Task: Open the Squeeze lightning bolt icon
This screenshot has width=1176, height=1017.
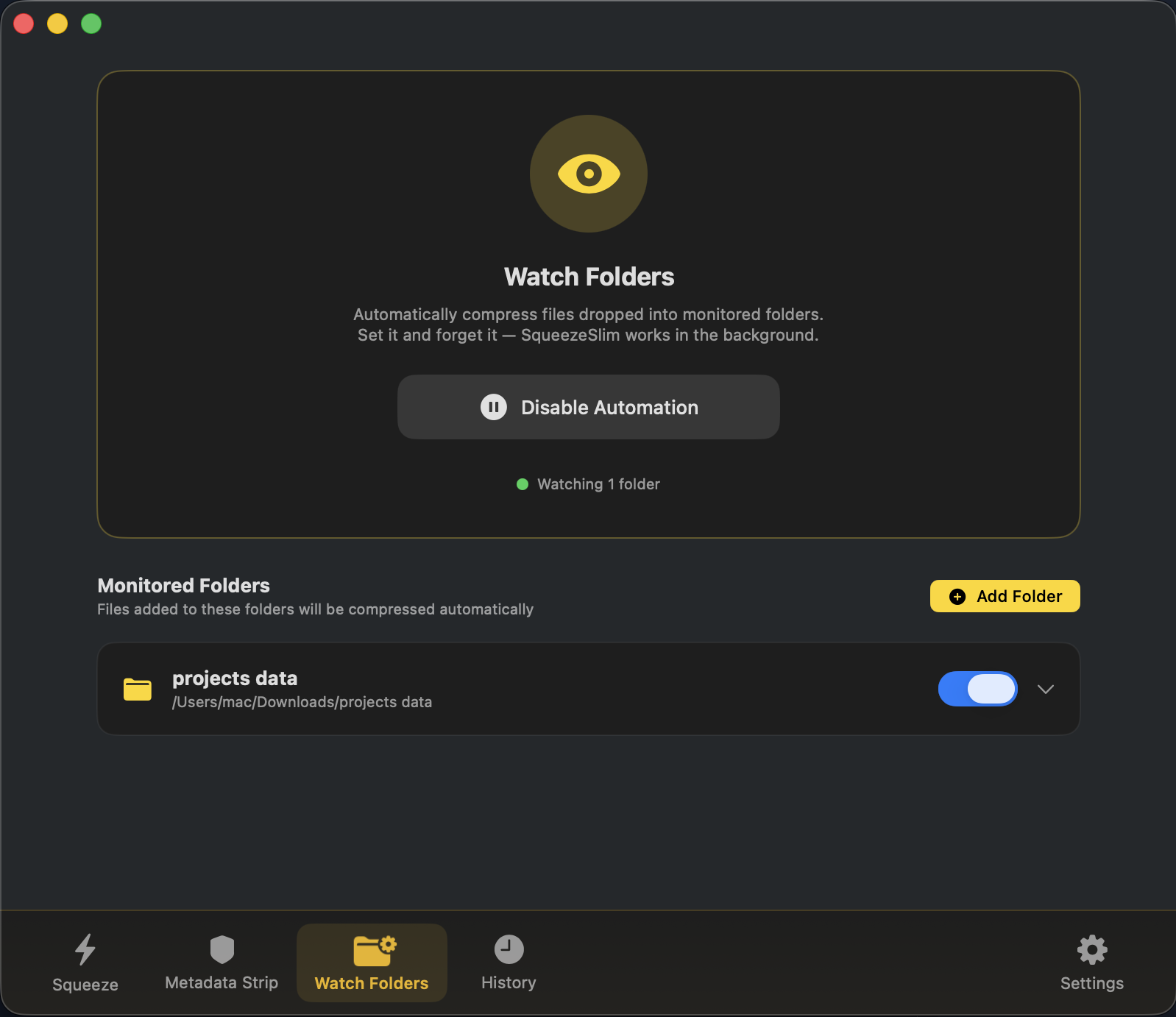Action: [85, 949]
